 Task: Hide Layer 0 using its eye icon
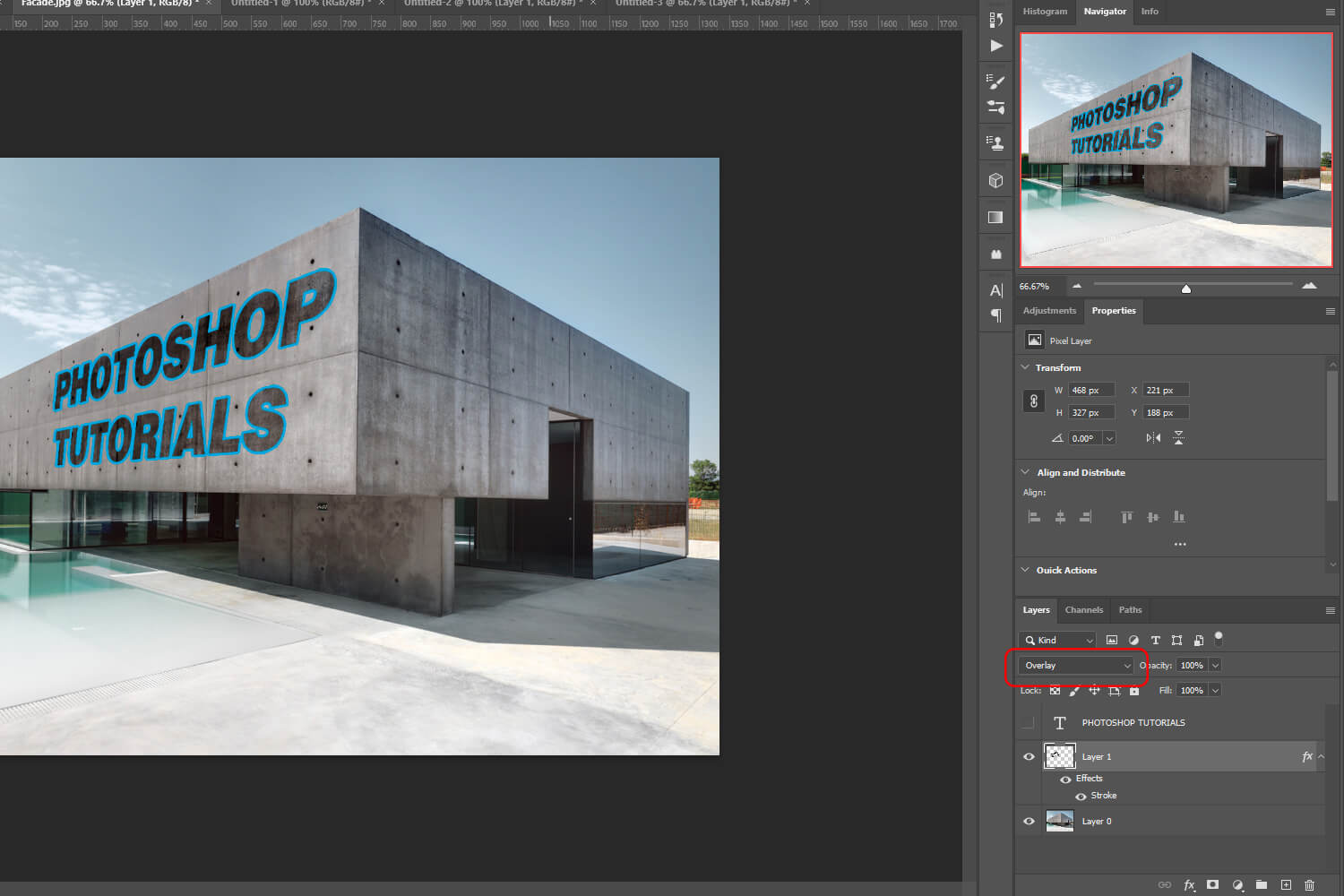pyautogui.click(x=1029, y=821)
